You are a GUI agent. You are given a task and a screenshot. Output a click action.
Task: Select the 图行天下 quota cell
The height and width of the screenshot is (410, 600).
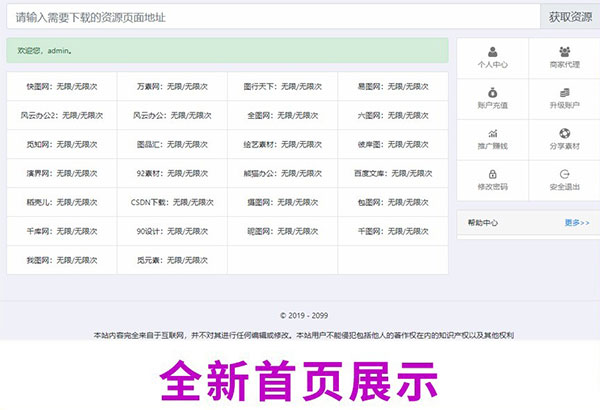tap(282, 87)
